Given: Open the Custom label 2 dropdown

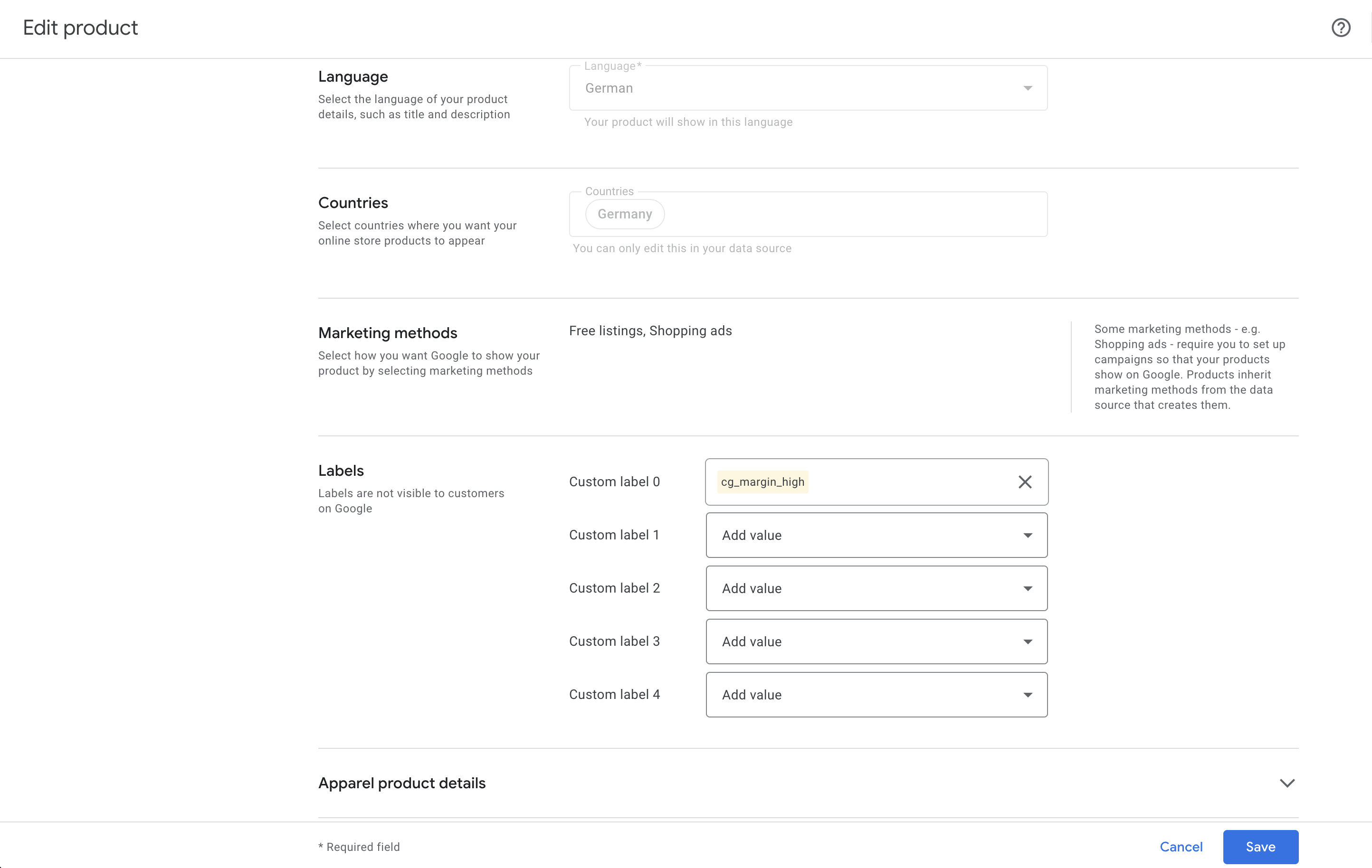Looking at the screenshot, I should pyautogui.click(x=877, y=588).
